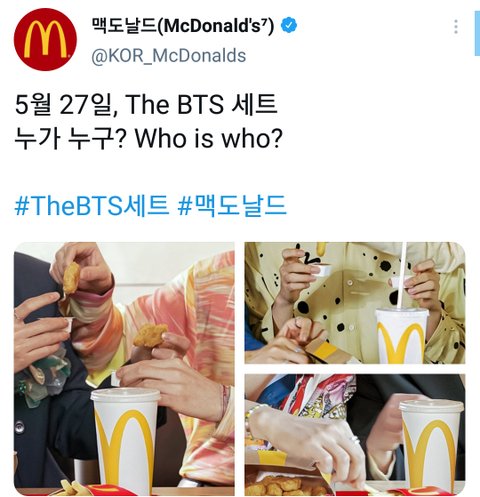Open the @KOR_McDonalds handle
Screen dimensions: 480x497
tap(169, 56)
